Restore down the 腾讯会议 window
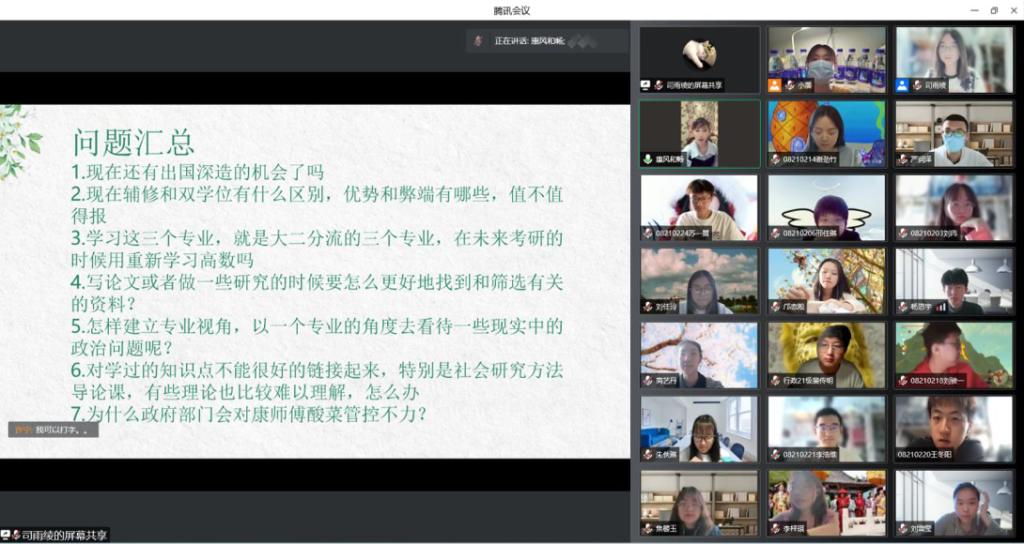The height and width of the screenshot is (544, 1024). click(993, 10)
